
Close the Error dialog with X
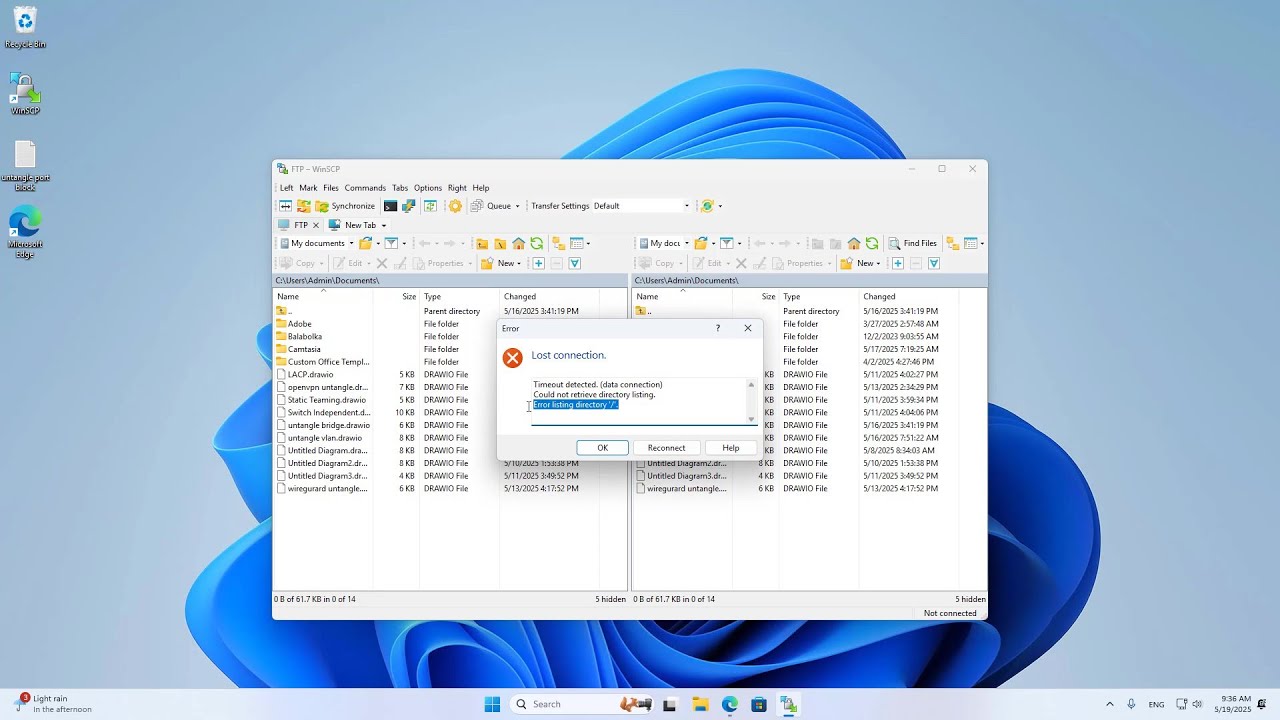pos(747,328)
